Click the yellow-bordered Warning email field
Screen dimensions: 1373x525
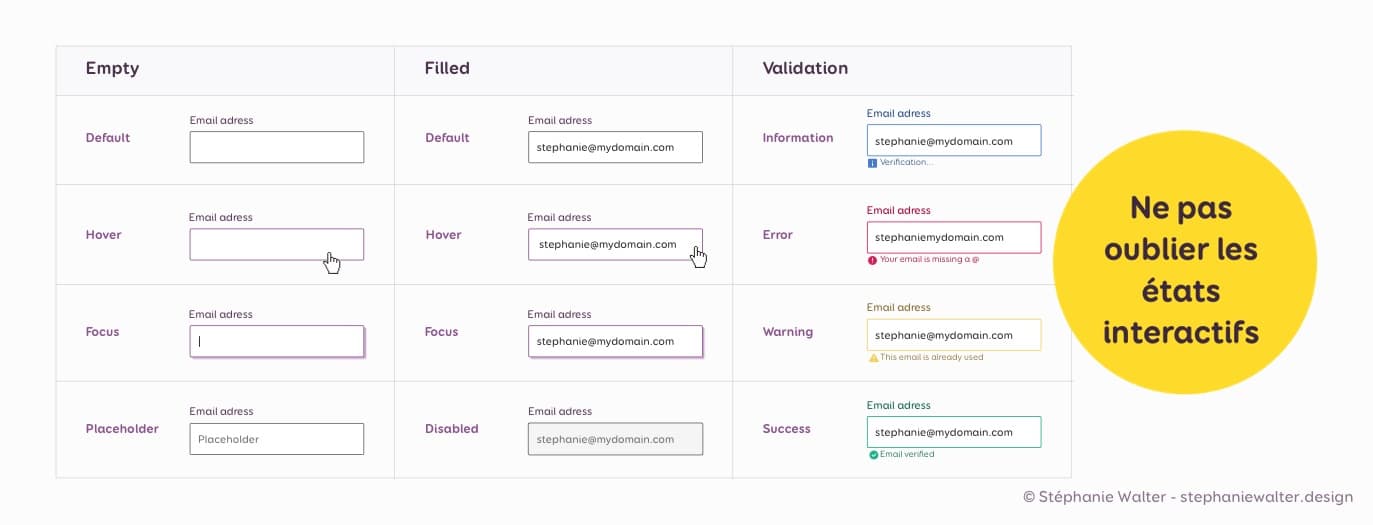pyautogui.click(x=953, y=335)
